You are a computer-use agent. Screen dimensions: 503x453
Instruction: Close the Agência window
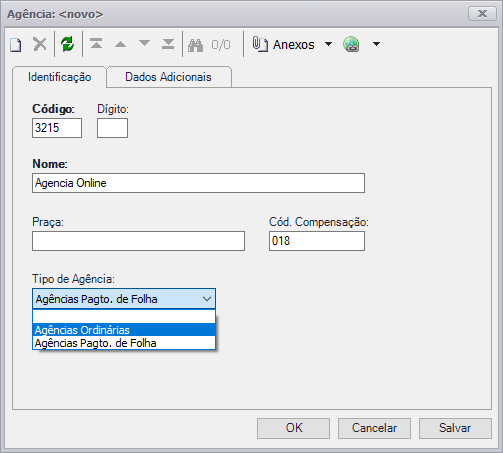click(x=482, y=14)
